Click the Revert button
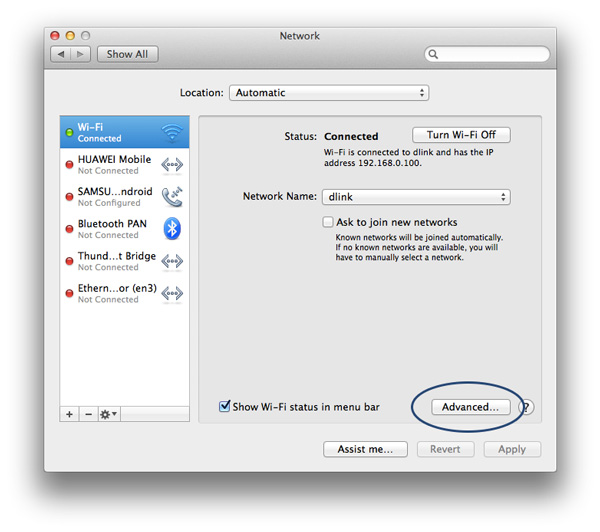The image size is (600, 532). point(445,449)
